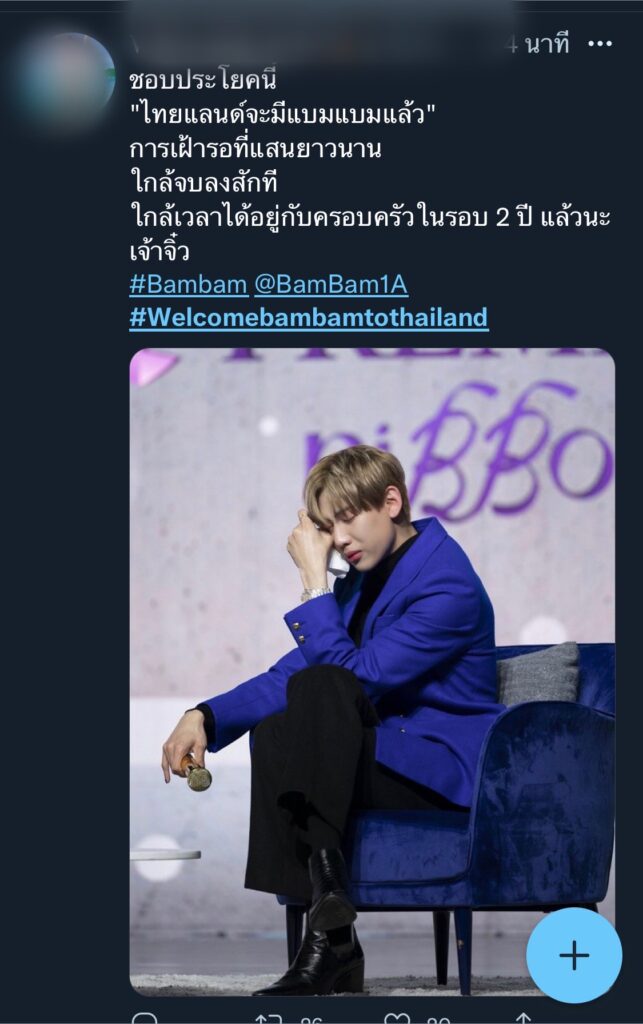The height and width of the screenshot is (1024, 643).
Task: Click the share arrow icon
Action: coord(524,1019)
